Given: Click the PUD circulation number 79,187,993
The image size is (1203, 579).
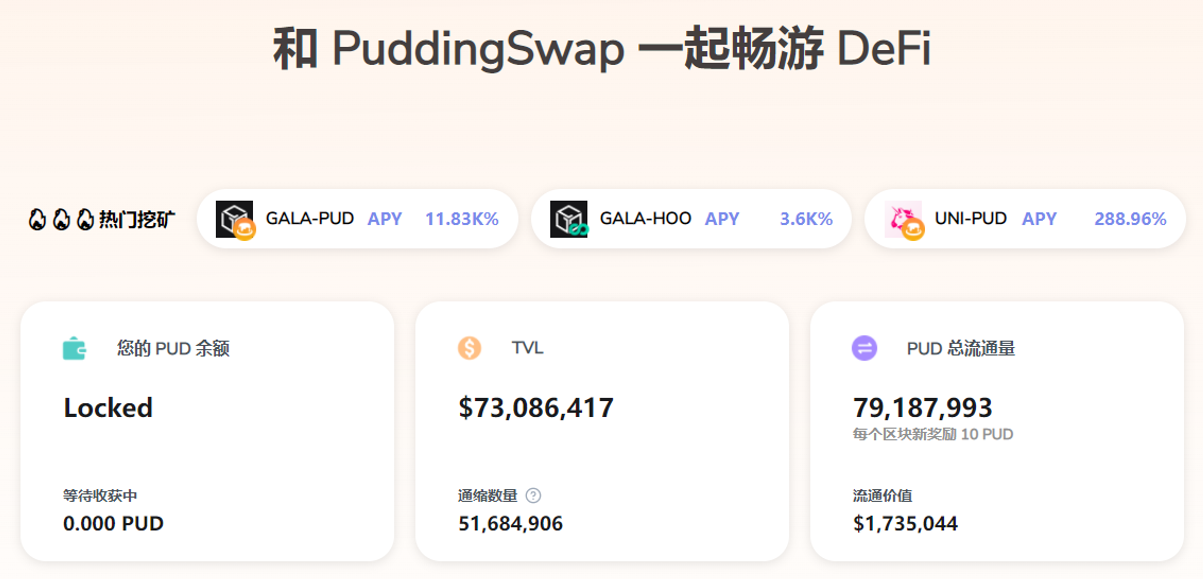Looking at the screenshot, I should tap(922, 408).
